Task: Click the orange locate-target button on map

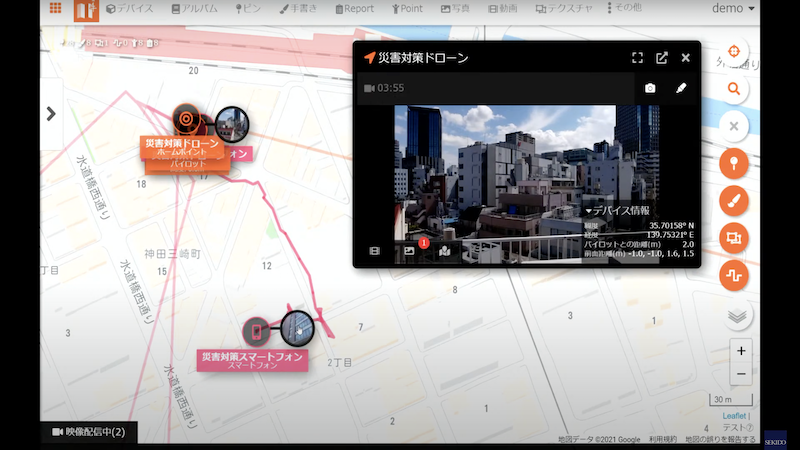Action: click(x=733, y=52)
